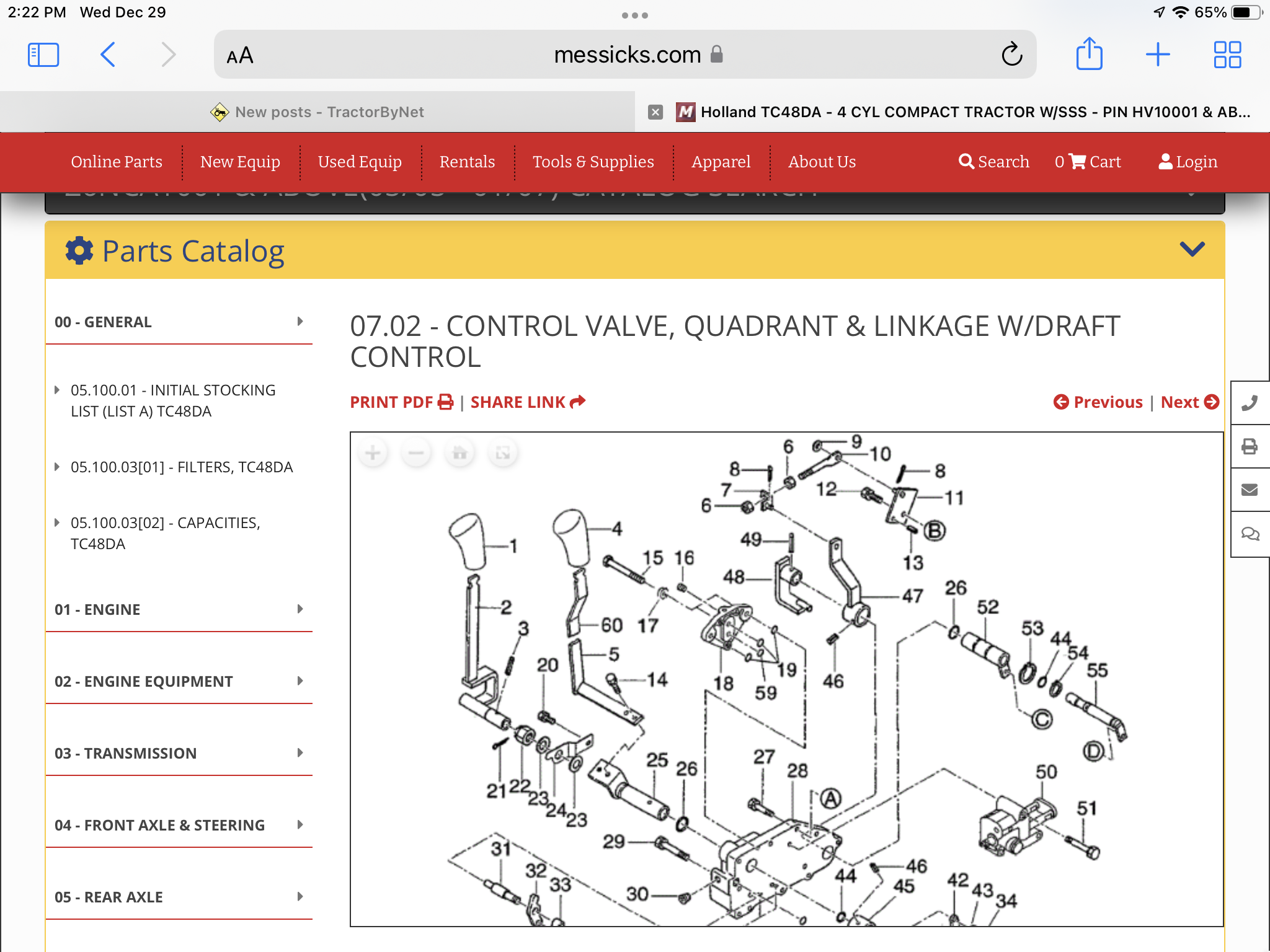Toggle diagram full-screen view

[503, 453]
